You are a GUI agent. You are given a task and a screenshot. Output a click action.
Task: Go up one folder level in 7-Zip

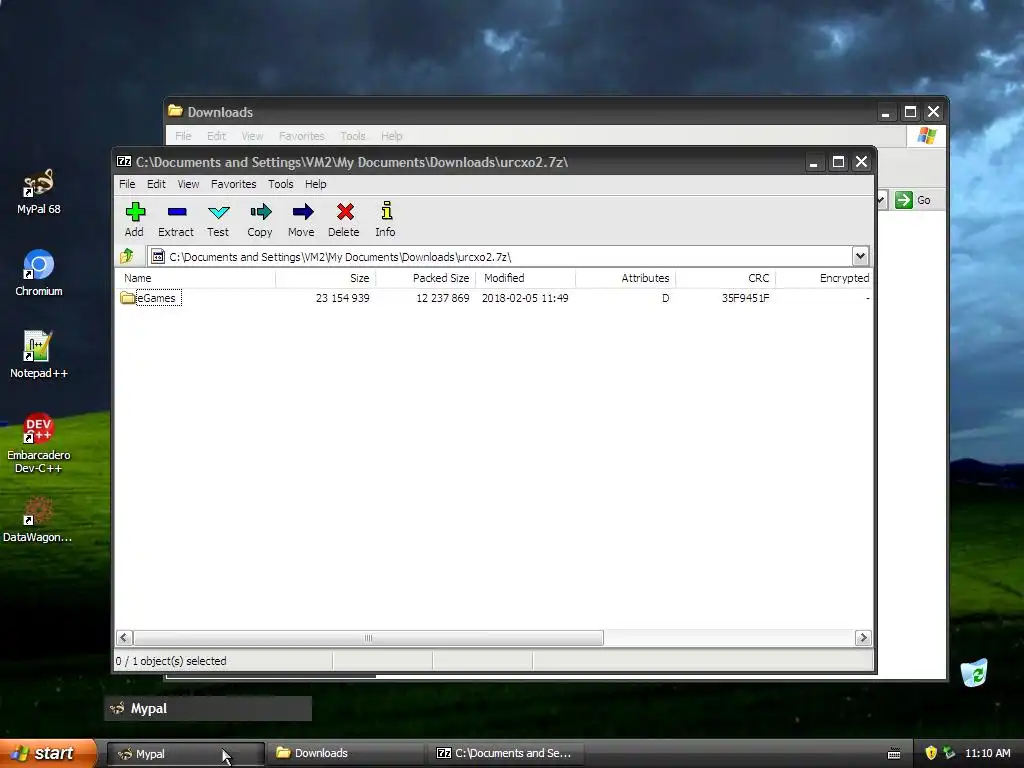point(127,256)
